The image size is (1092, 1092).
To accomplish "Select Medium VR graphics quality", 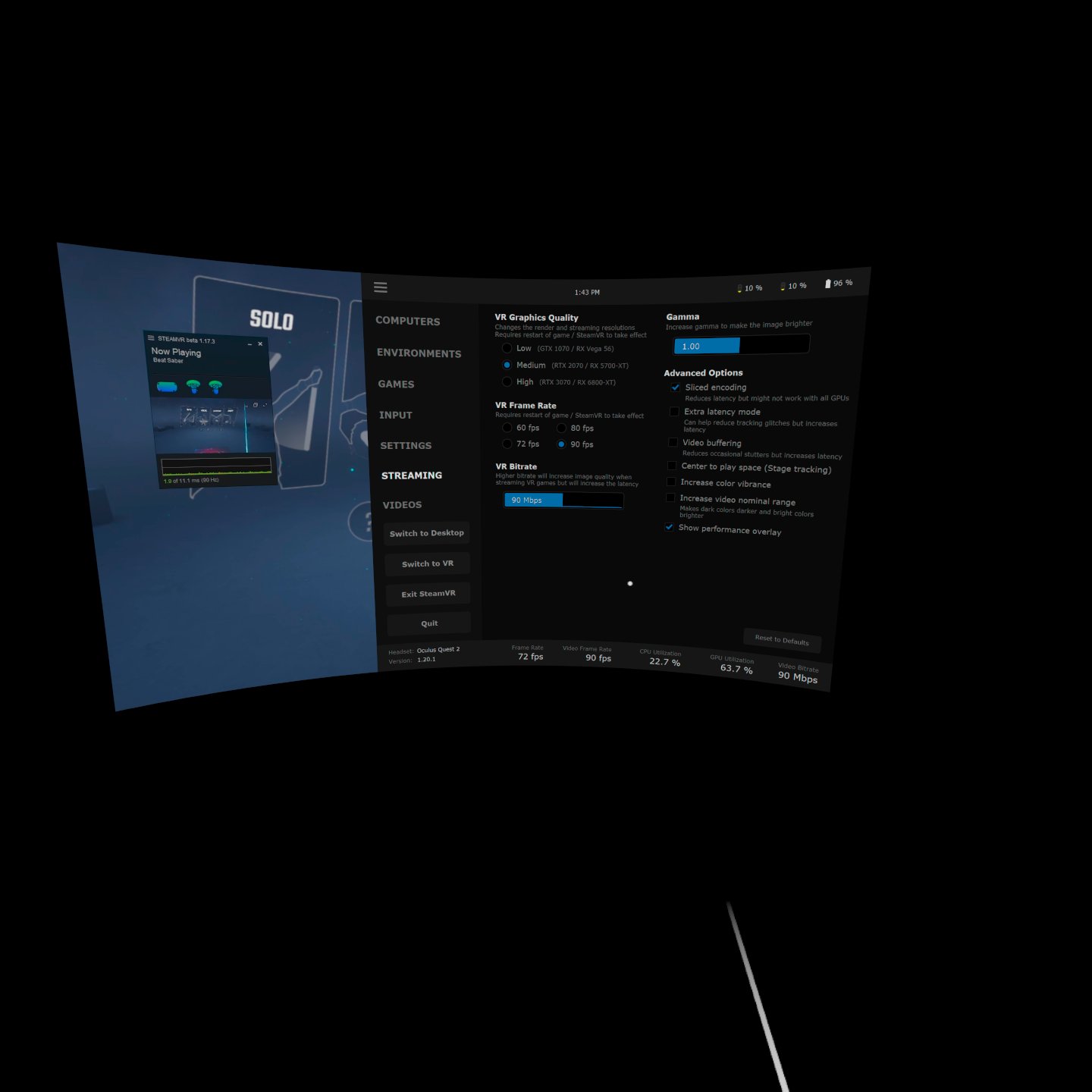I will coord(507,365).
